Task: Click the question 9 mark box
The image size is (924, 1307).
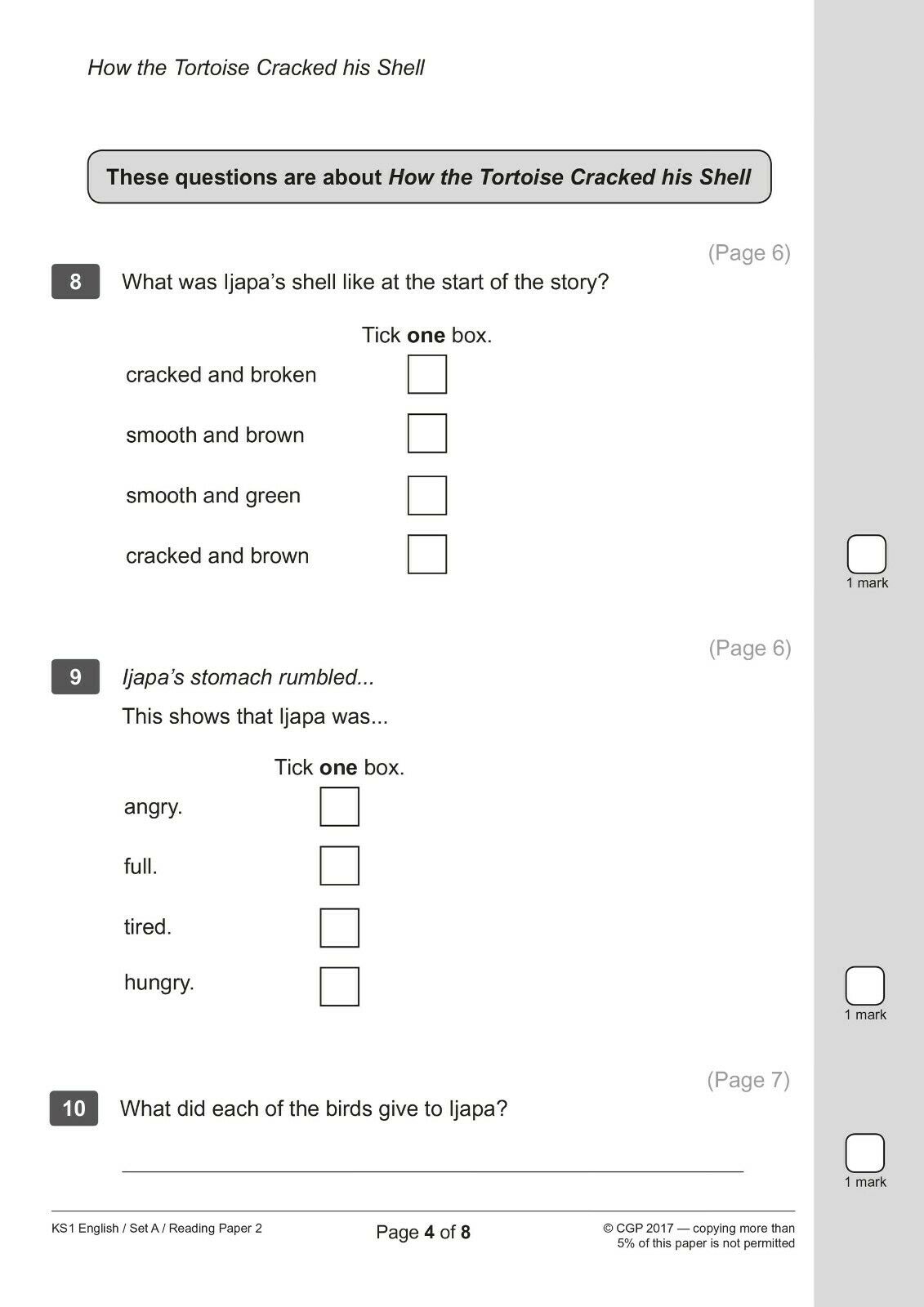Action: click(x=865, y=986)
